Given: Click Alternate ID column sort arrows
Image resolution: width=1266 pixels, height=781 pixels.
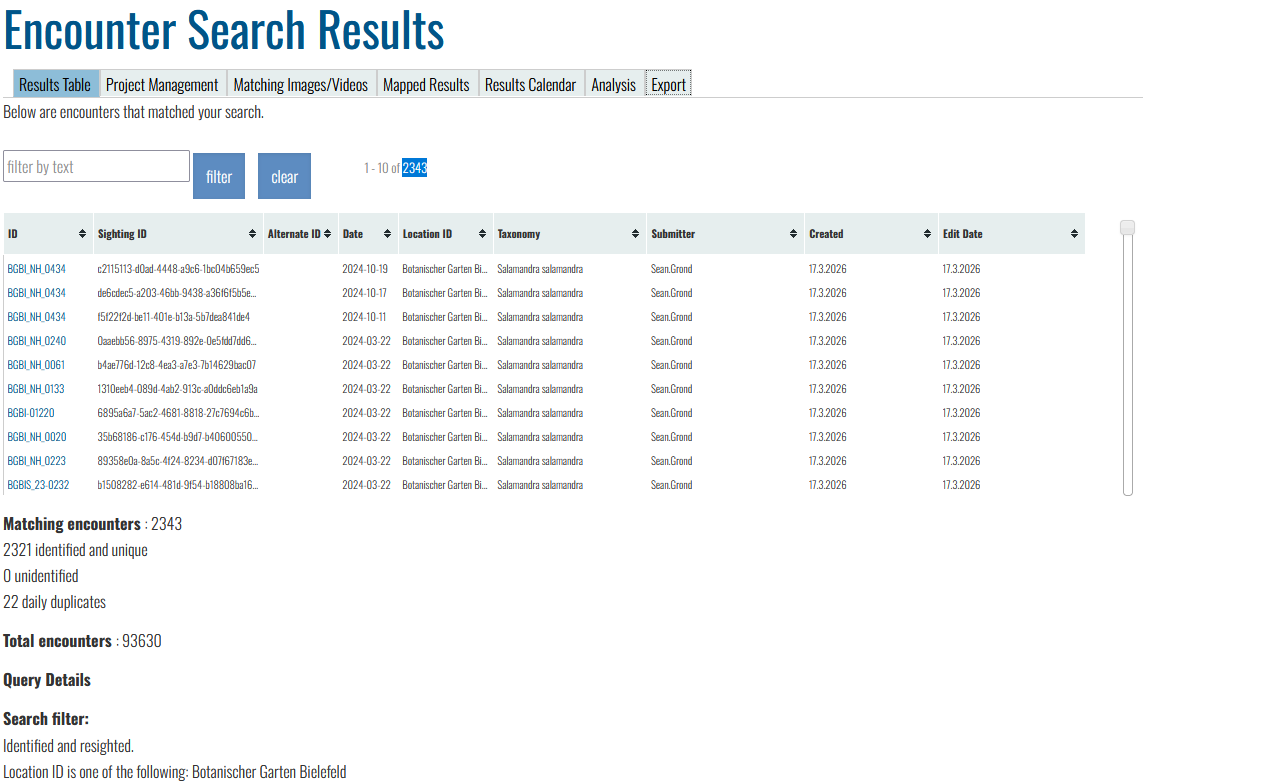Looking at the screenshot, I should click(x=327, y=234).
